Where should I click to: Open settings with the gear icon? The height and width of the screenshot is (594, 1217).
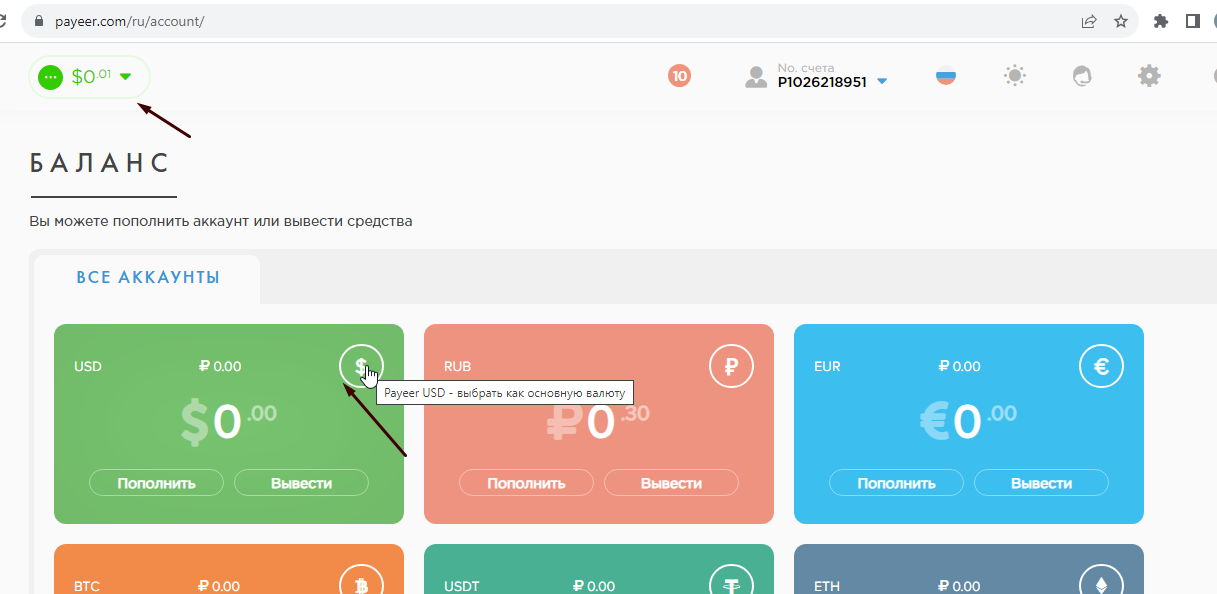(1149, 75)
